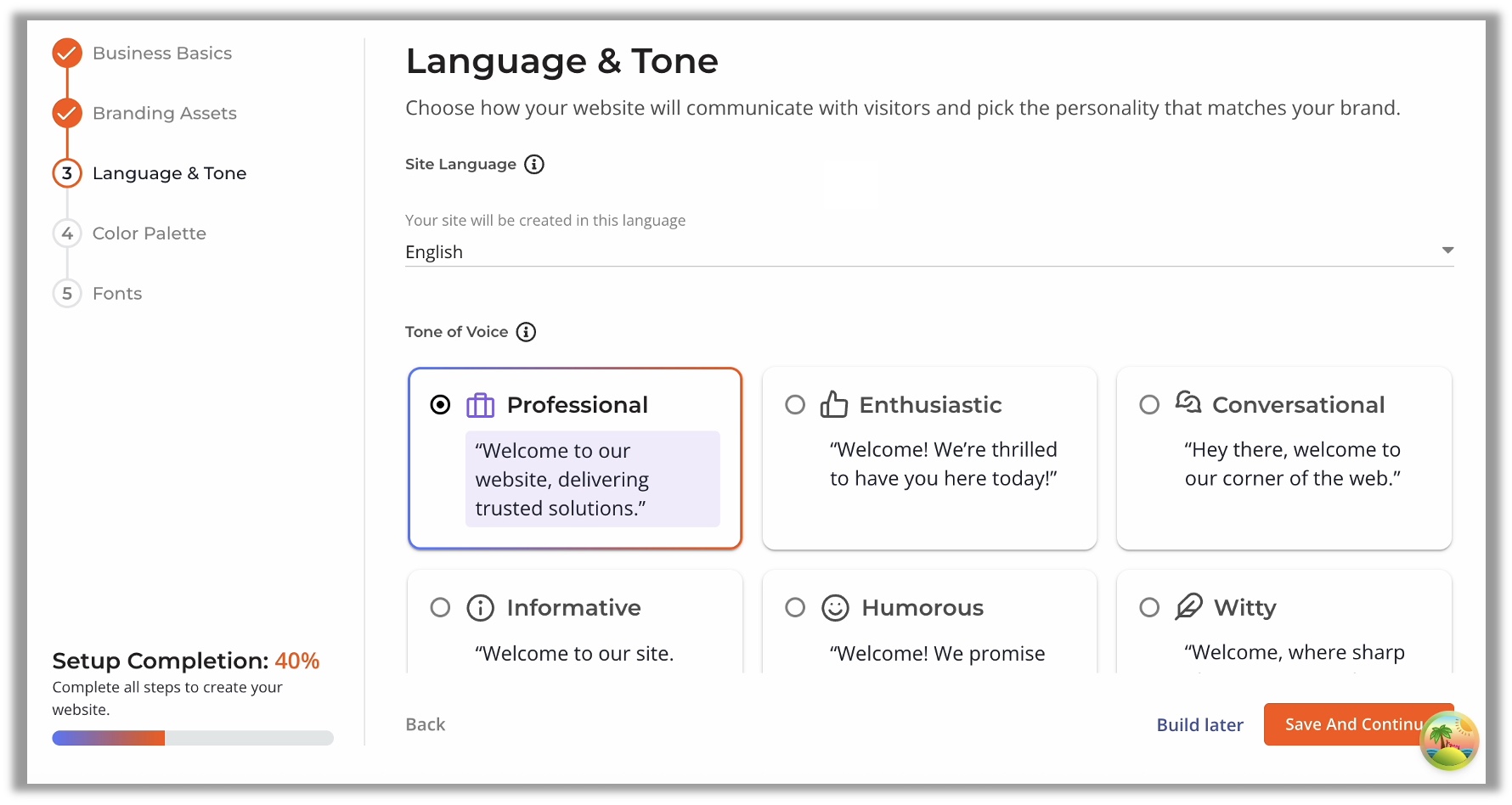Image resolution: width=1512 pixels, height=805 pixels.
Task: Click the Back button
Action: [426, 724]
